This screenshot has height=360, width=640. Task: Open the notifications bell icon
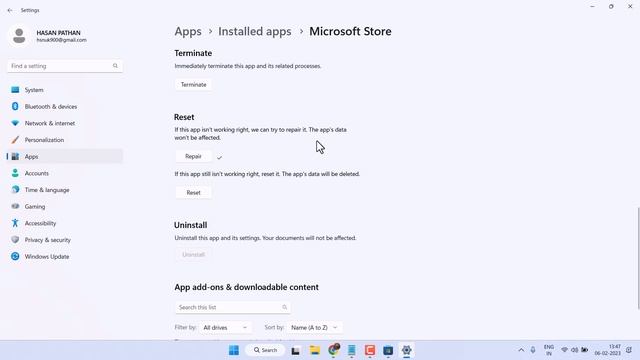tap(629, 350)
